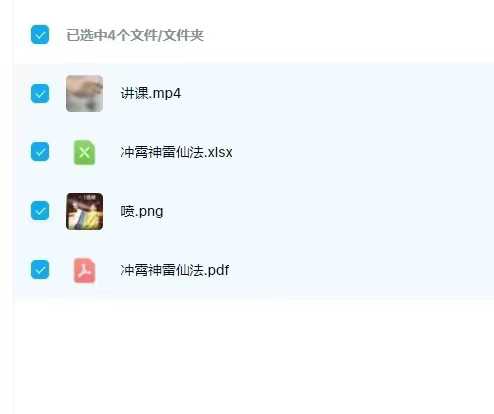Screen dimensions: 494x414
Task: Deselect the 冲霄神雷仙法.xlsx checkbox
Action: 40,152
